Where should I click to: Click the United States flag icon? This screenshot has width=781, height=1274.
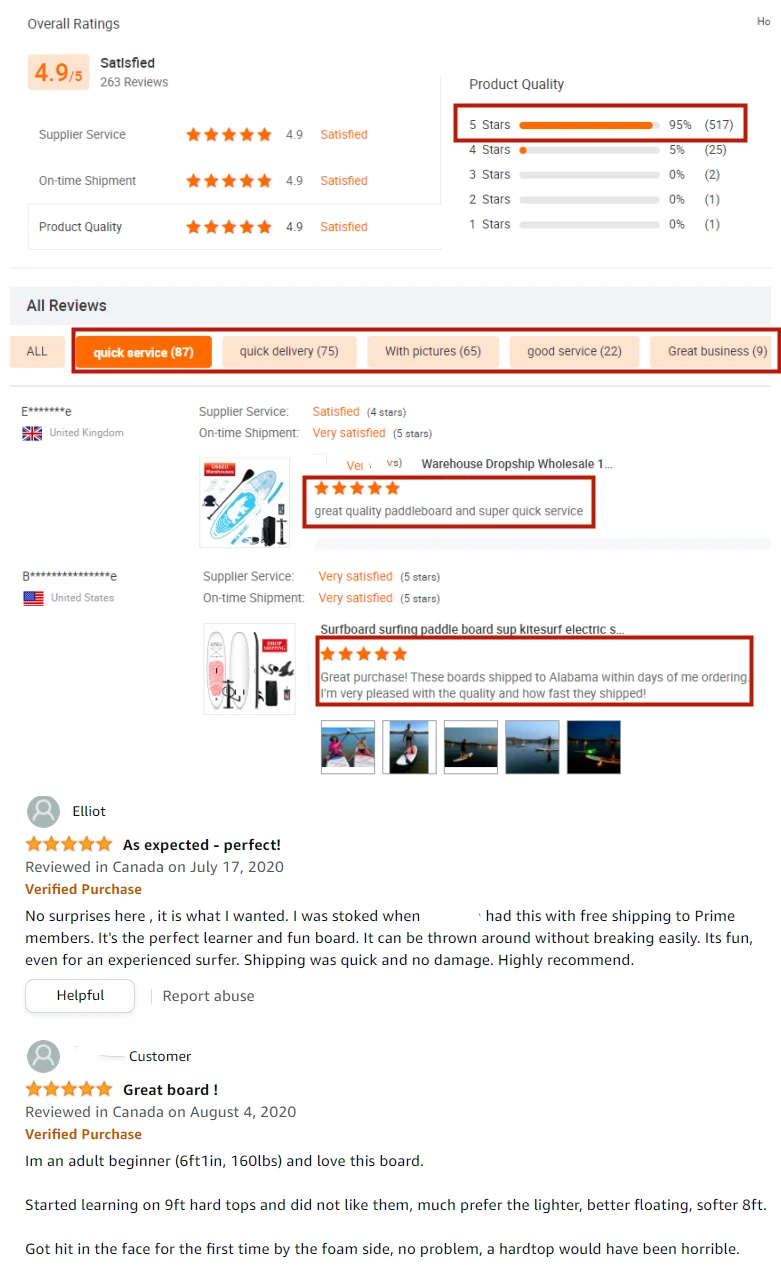coord(33,598)
